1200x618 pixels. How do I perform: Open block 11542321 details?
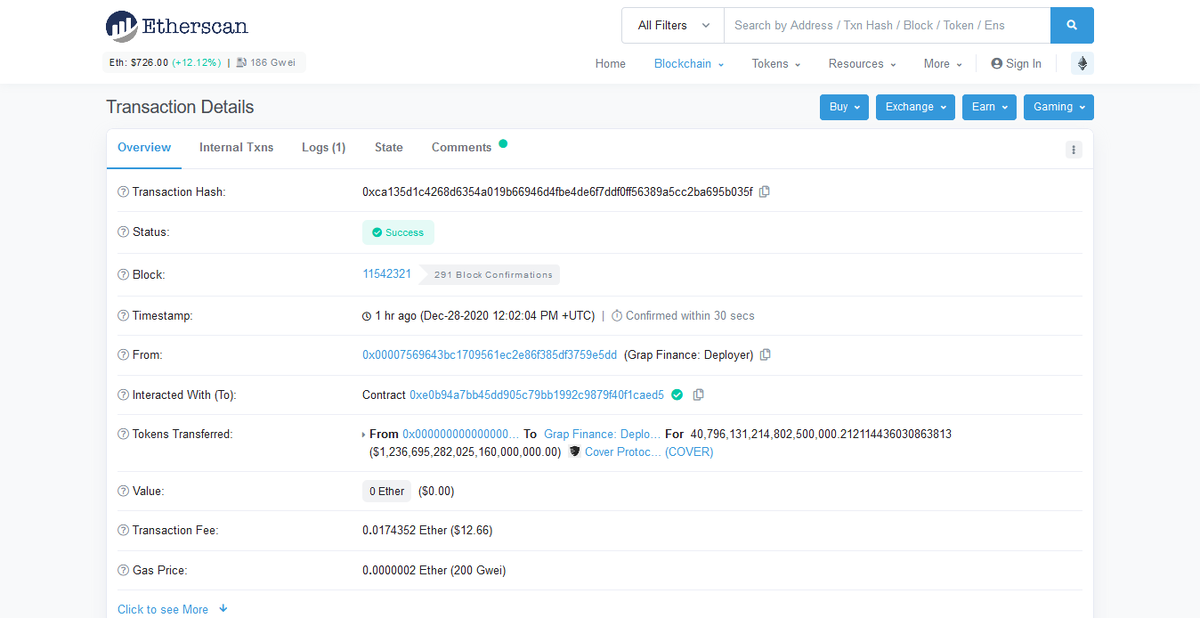(x=387, y=274)
